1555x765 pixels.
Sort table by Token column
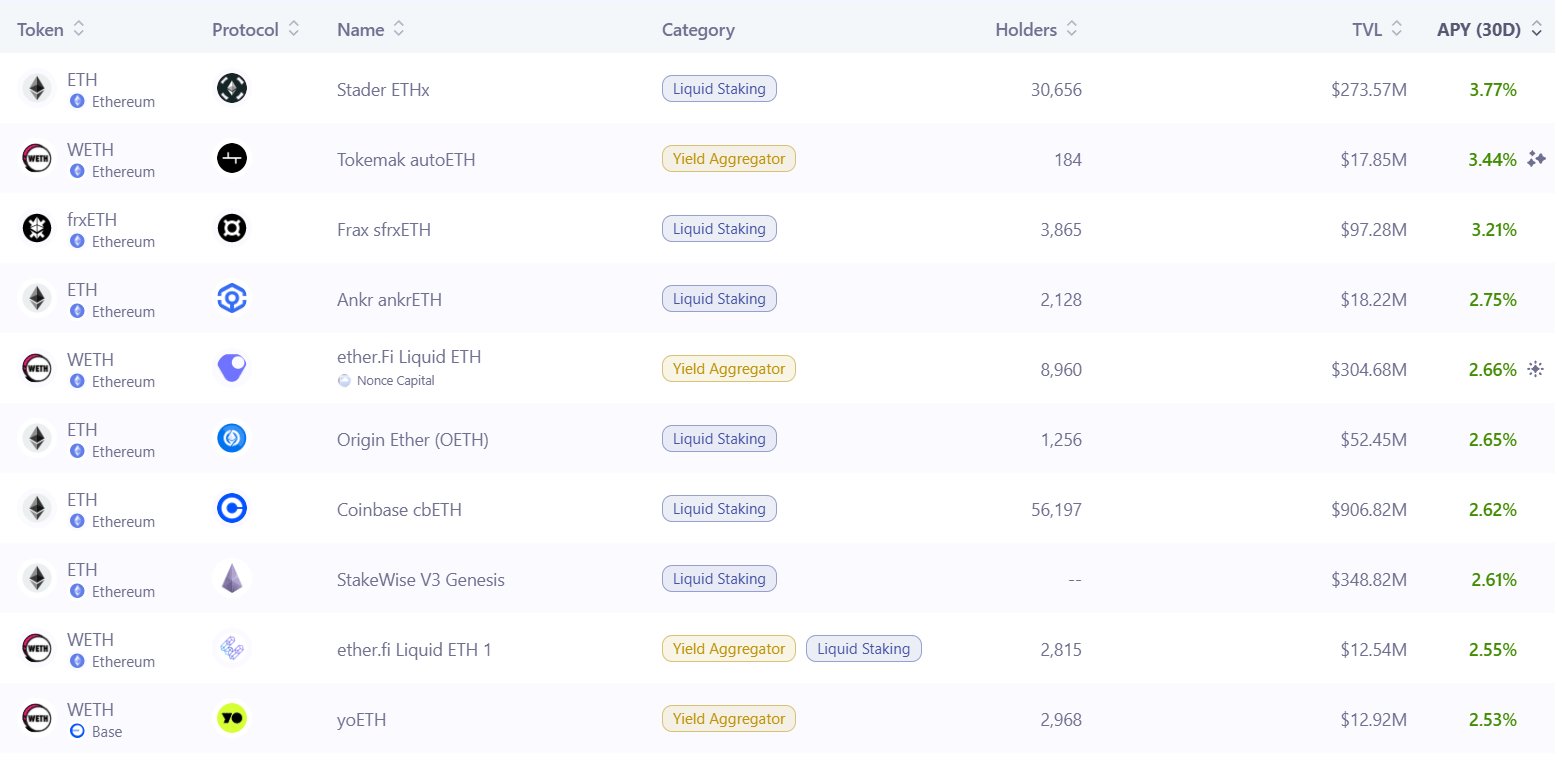[51, 30]
